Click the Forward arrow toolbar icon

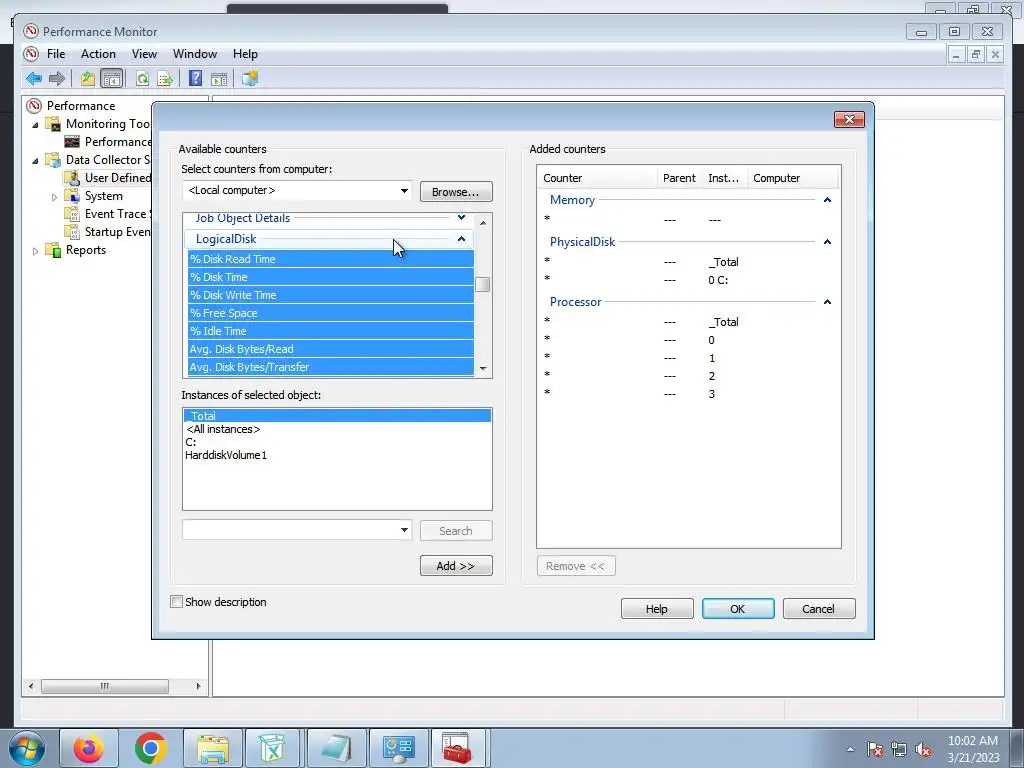click(57, 79)
